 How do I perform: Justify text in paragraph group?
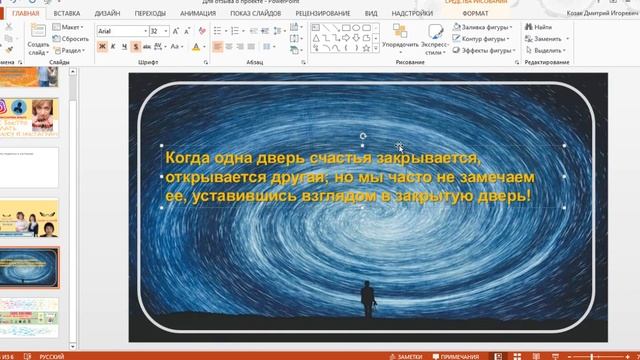(251, 47)
